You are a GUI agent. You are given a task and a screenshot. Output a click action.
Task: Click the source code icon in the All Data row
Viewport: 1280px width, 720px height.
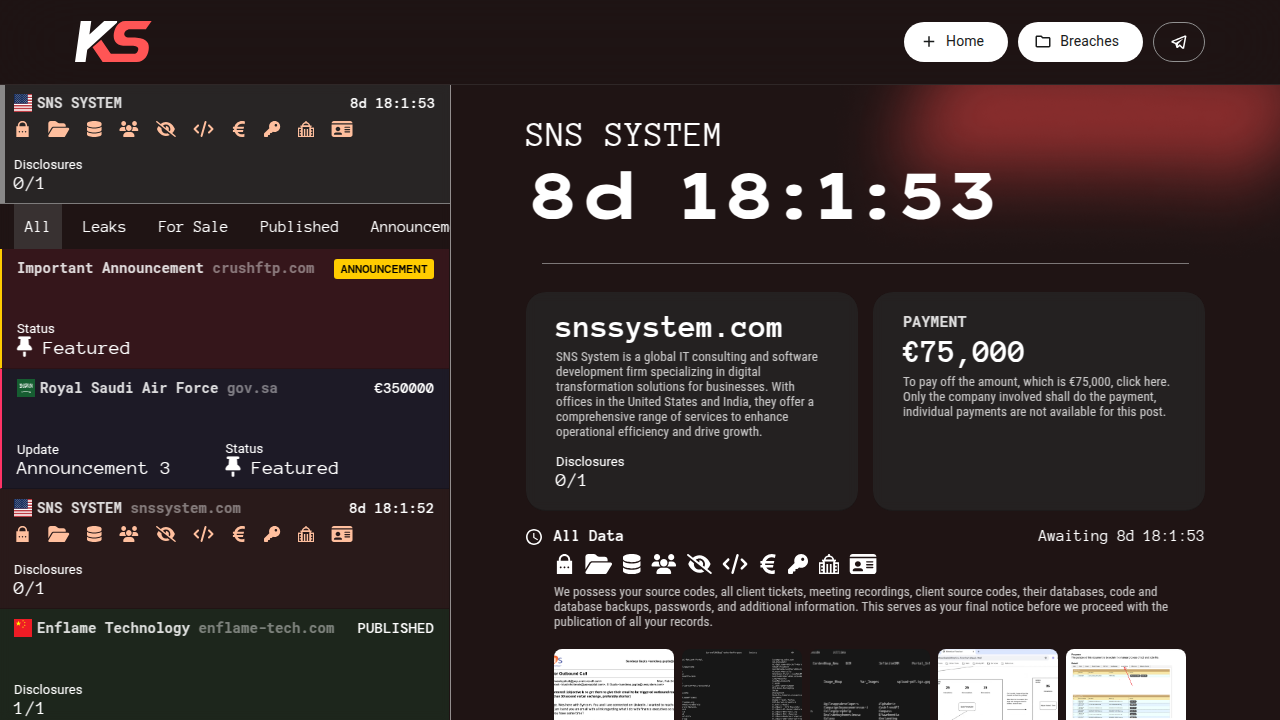coord(735,564)
